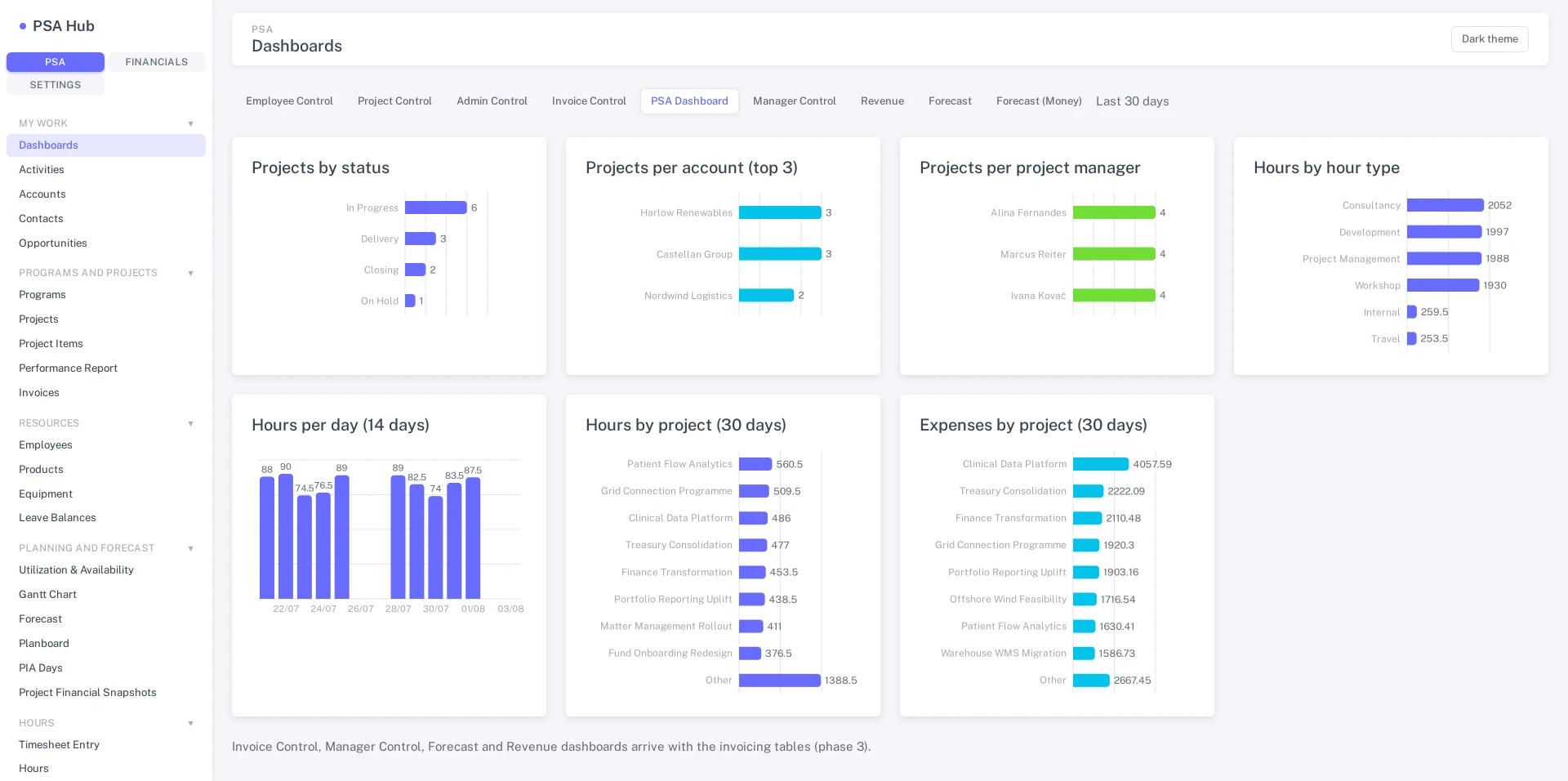The image size is (1568, 781).
Task: Click the Nordwind Logistics bar
Action: (766, 295)
